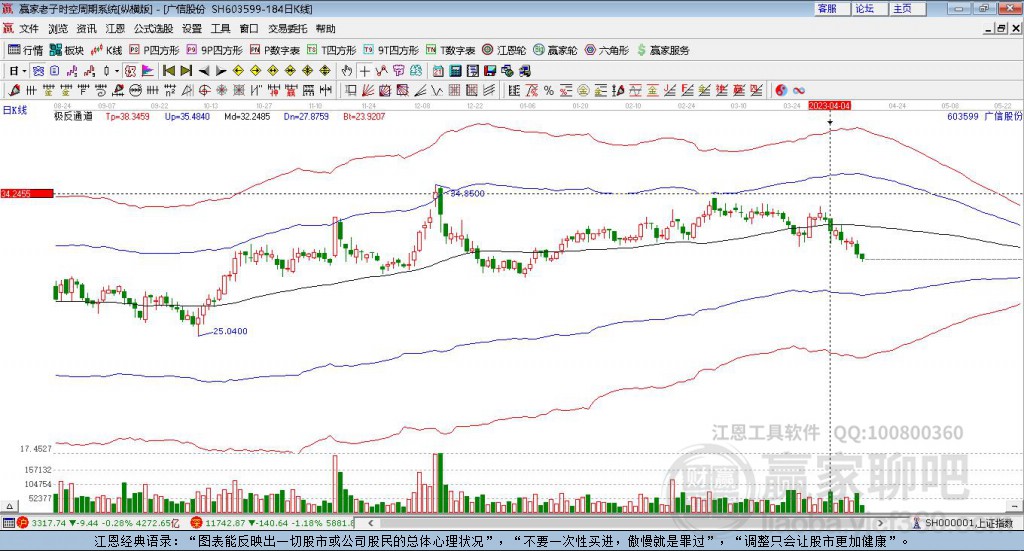
Task: Launch the 江恩轮 Gann wheel
Action: click(x=504, y=50)
